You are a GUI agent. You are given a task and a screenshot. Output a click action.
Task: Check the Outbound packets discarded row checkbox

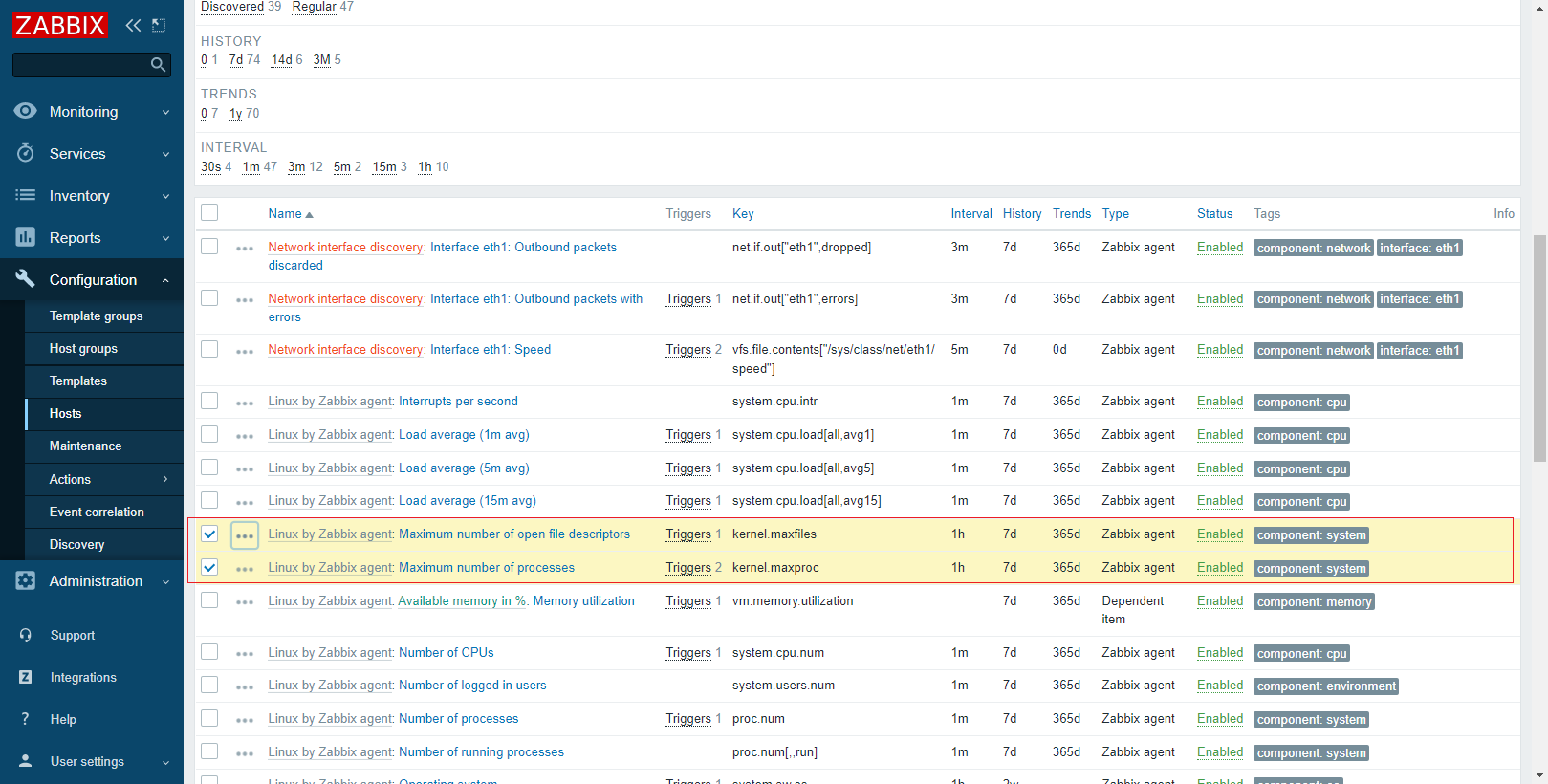tap(209, 247)
